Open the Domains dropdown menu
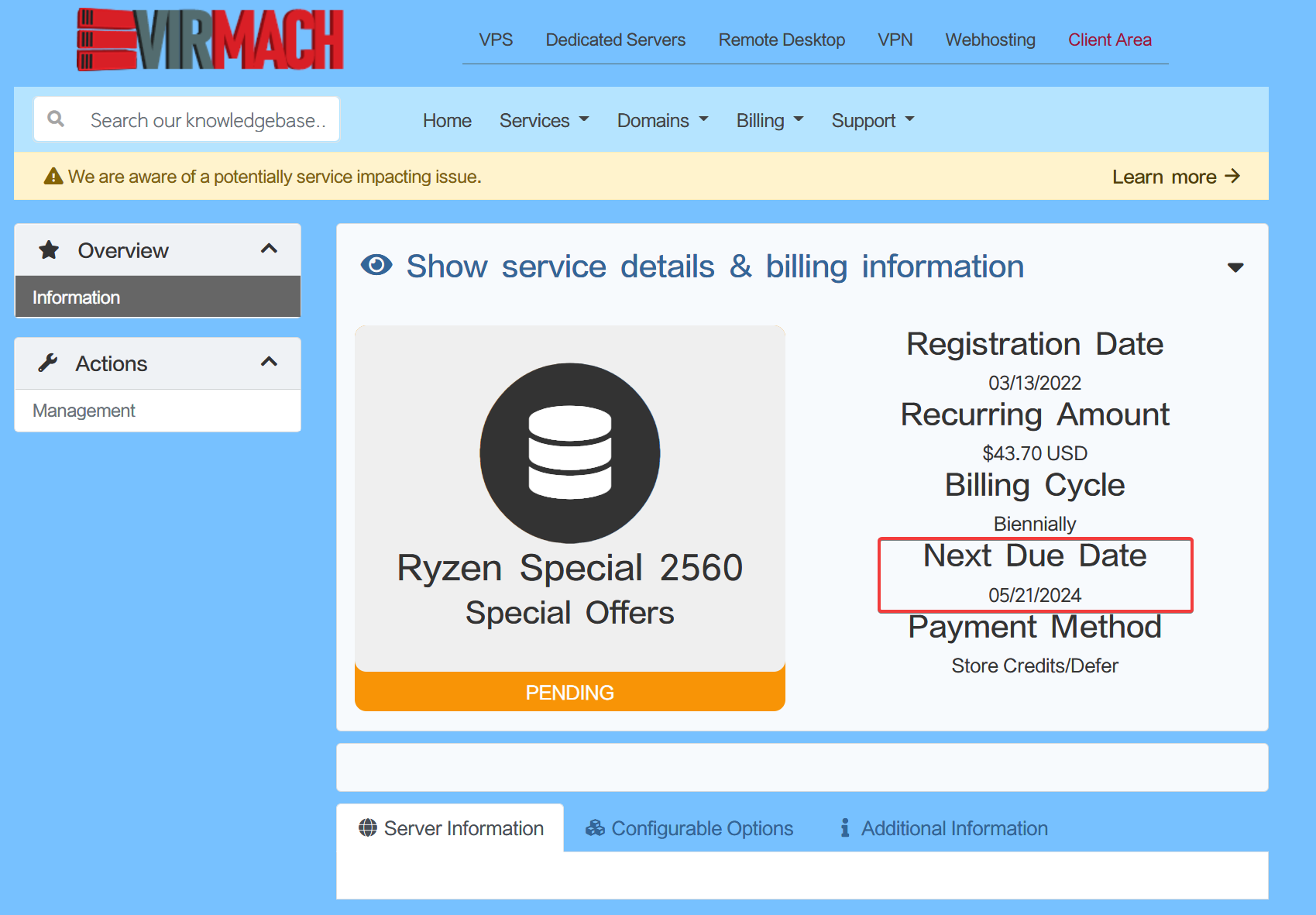 coord(663,121)
